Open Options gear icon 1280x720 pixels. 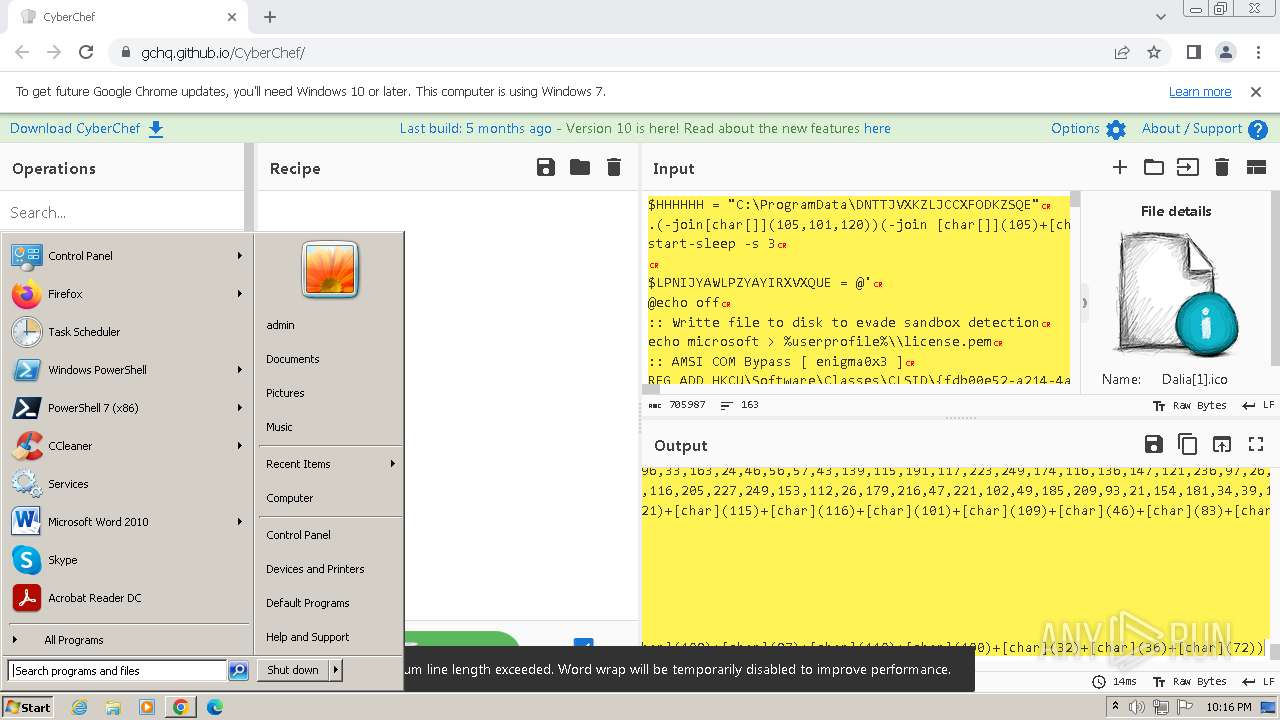coord(1116,129)
